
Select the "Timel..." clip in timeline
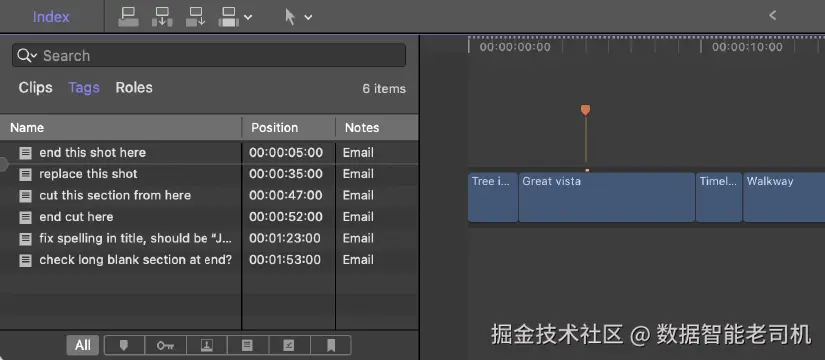coord(719,197)
